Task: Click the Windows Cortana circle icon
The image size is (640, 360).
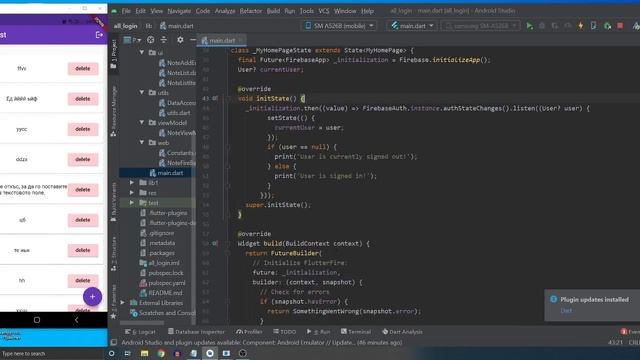Action: point(111,353)
